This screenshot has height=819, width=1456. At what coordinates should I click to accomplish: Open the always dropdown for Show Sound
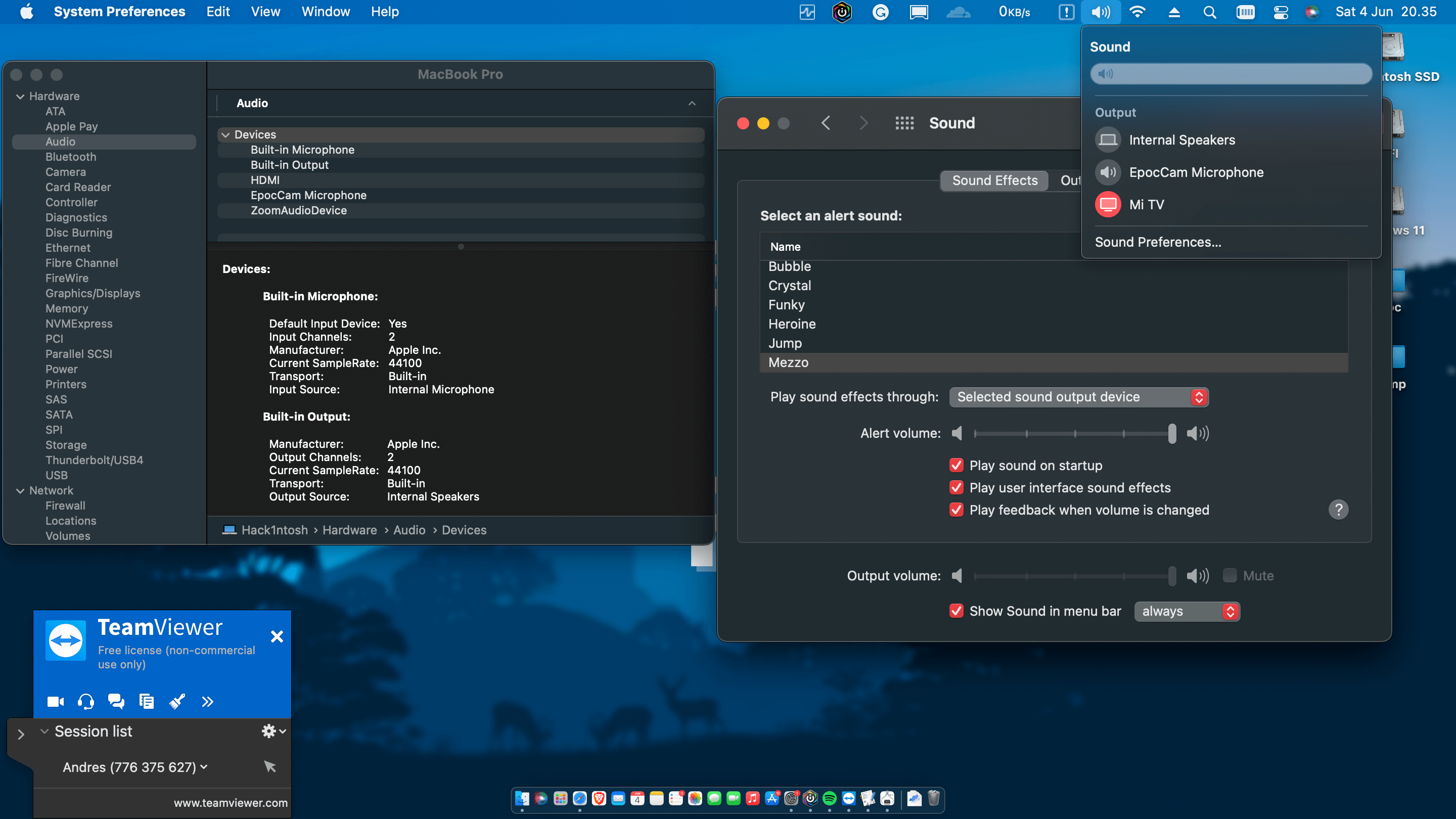(1187, 611)
